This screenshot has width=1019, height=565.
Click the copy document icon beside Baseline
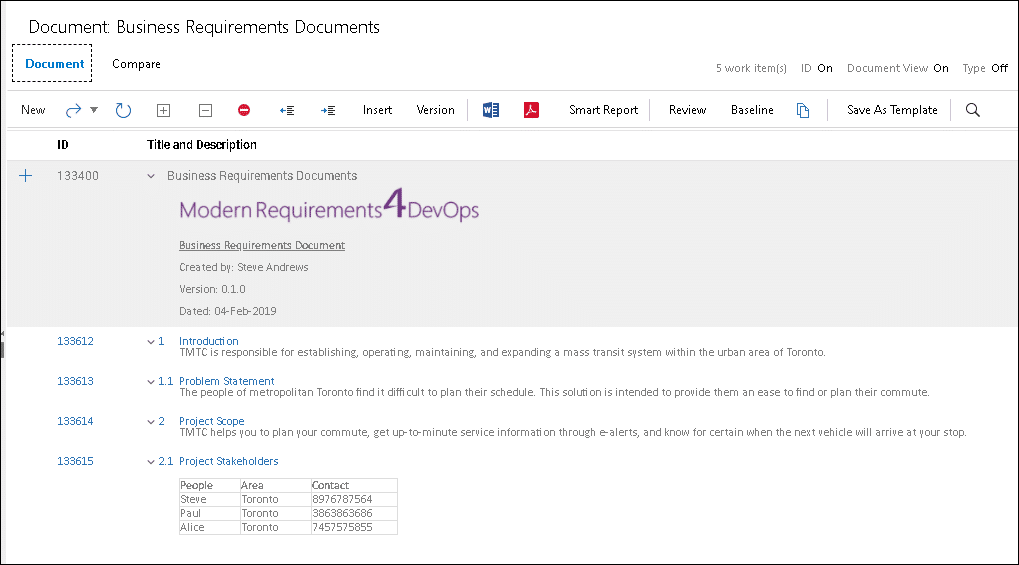[803, 111]
